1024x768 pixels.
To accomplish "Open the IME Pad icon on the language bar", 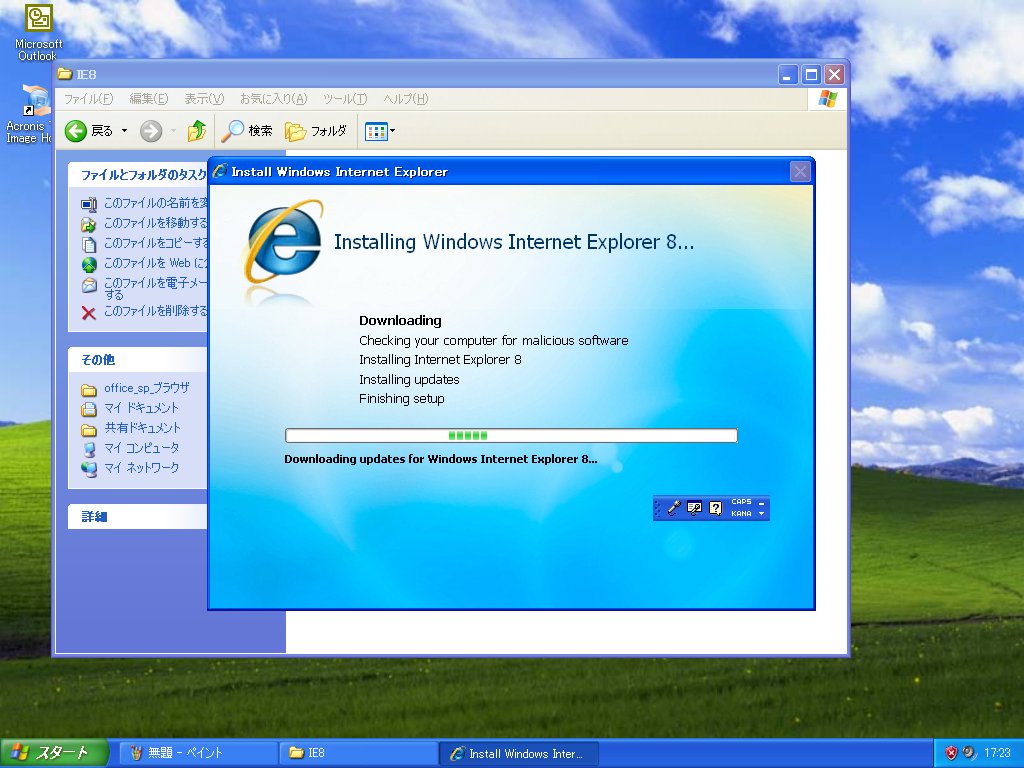I will pyautogui.click(x=695, y=507).
